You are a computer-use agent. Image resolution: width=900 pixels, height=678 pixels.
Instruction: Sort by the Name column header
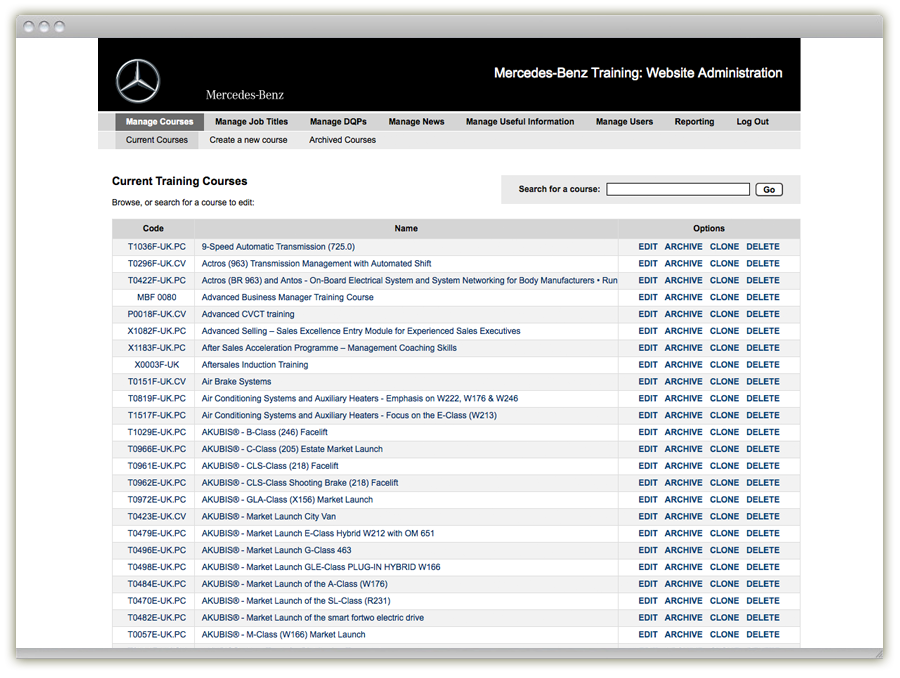click(406, 228)
